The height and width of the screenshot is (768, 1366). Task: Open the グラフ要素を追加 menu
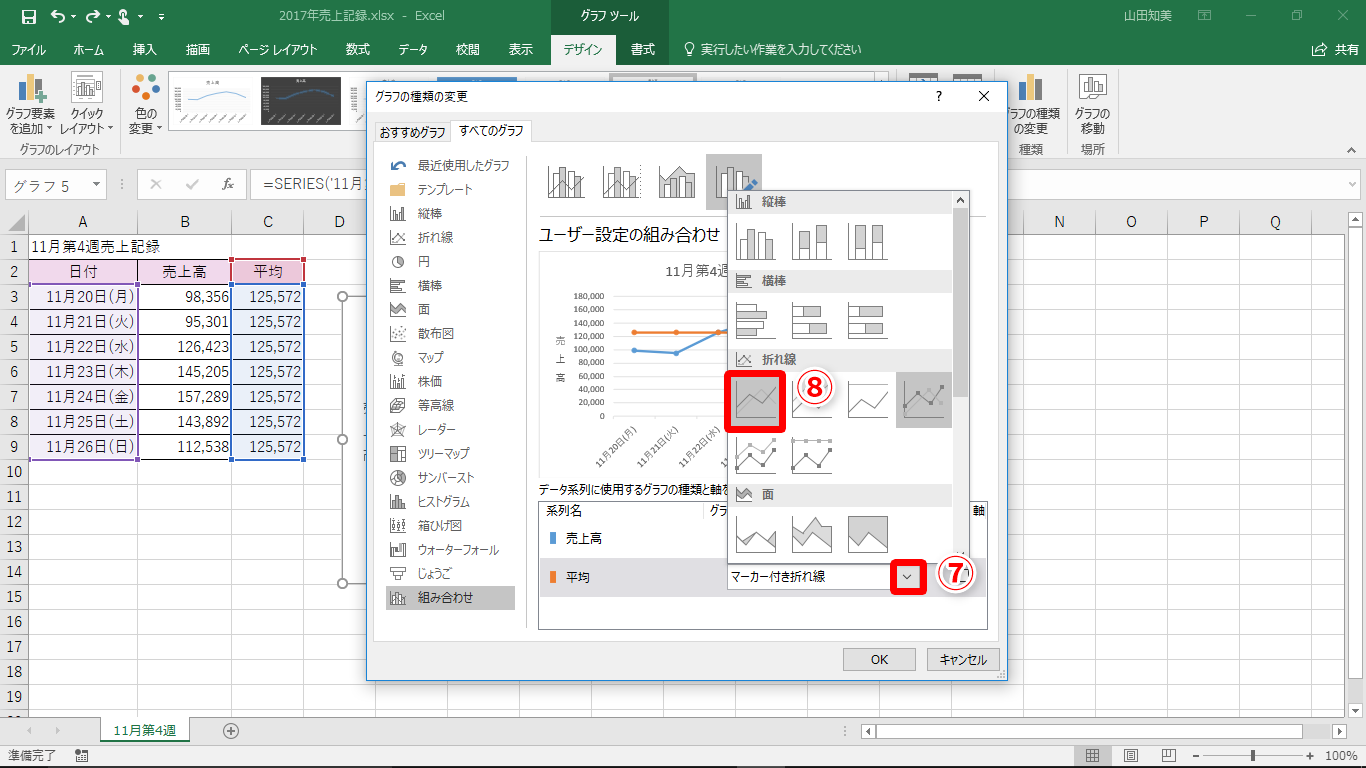point(31,105)
